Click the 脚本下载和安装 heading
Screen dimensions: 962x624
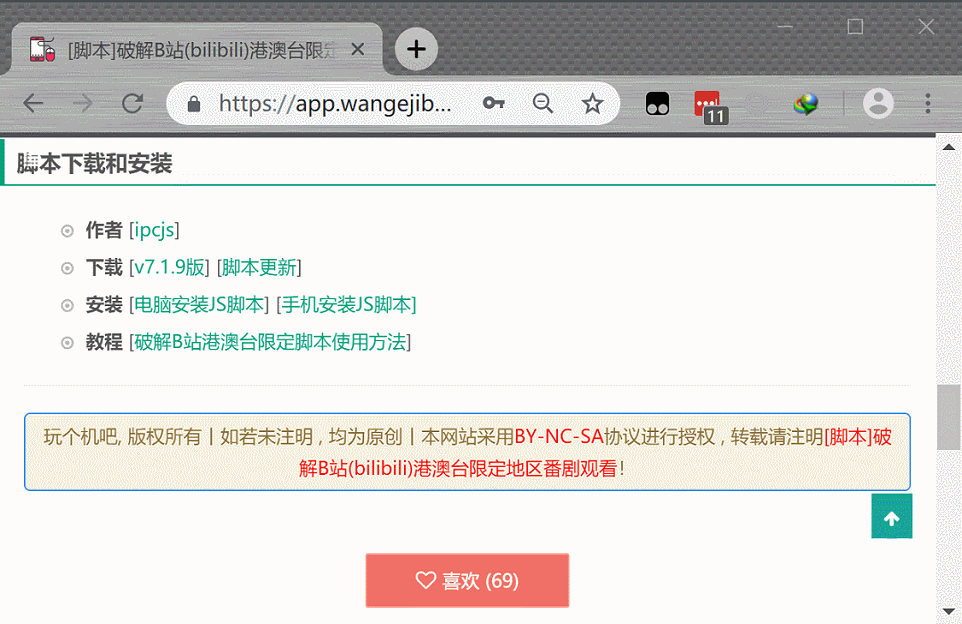[x=94, y=164]
